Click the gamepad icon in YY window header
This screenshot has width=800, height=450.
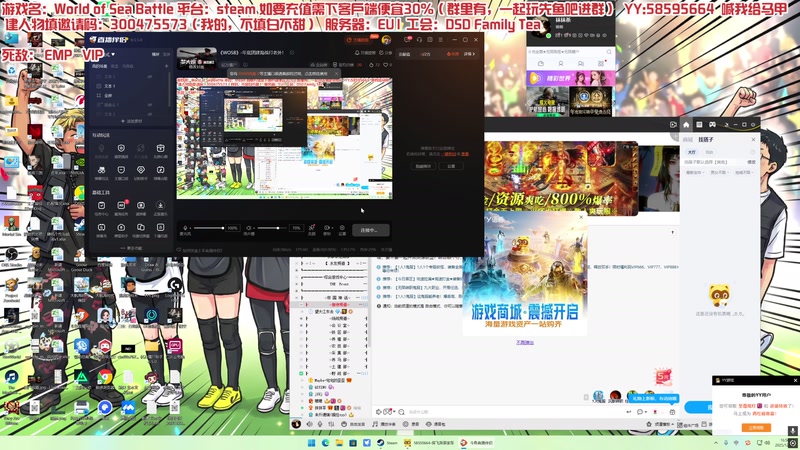(713, 124)
